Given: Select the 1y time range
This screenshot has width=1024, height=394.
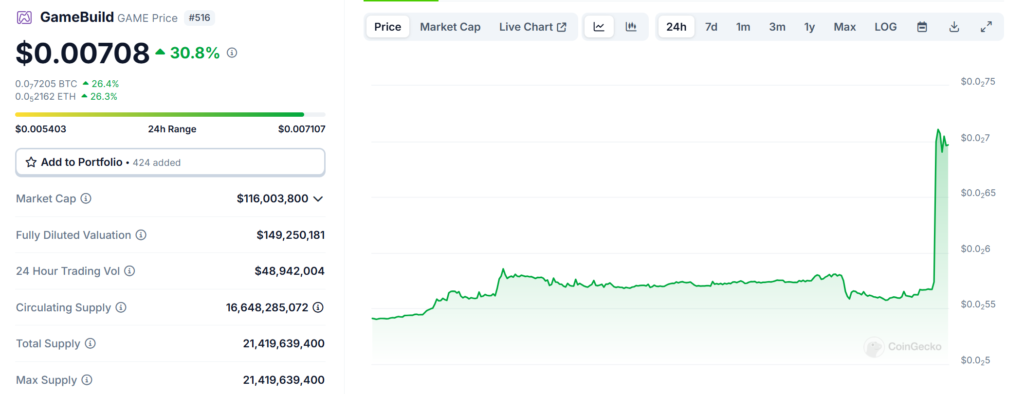Looking at the screenshot, I should tap(809, 27).
